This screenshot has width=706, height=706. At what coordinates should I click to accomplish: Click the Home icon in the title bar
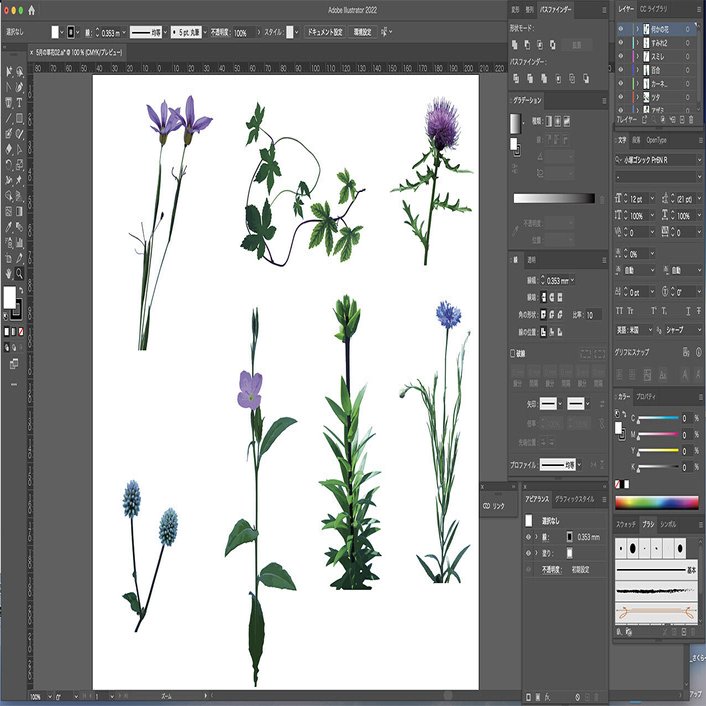pos(32,10)
